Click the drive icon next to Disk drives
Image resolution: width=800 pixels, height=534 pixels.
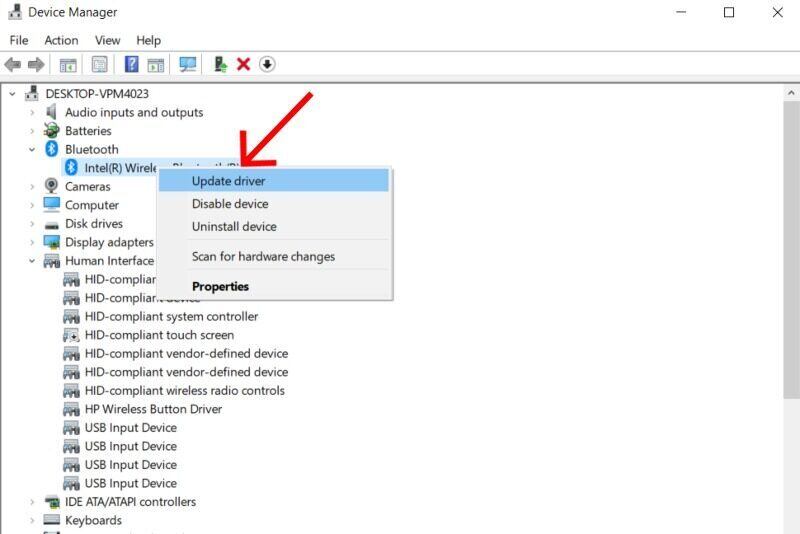pos(52,224)
